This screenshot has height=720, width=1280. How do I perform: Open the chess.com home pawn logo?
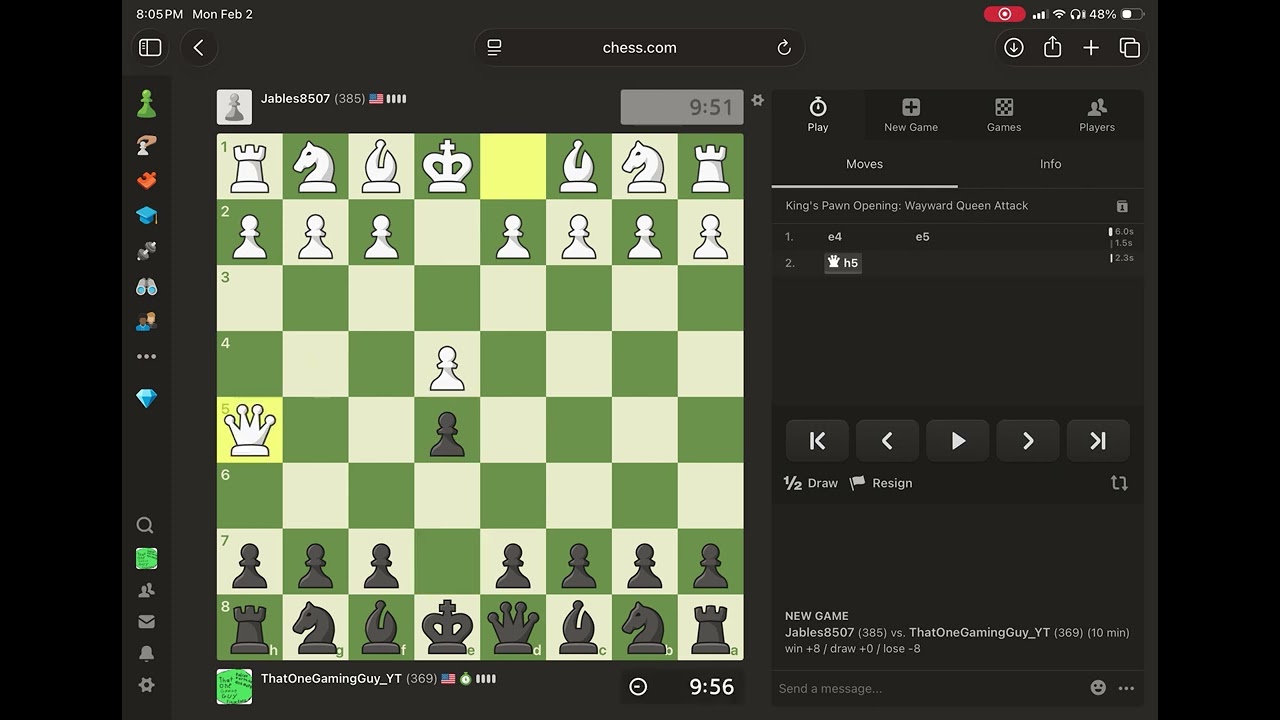[x=146, y=103]
